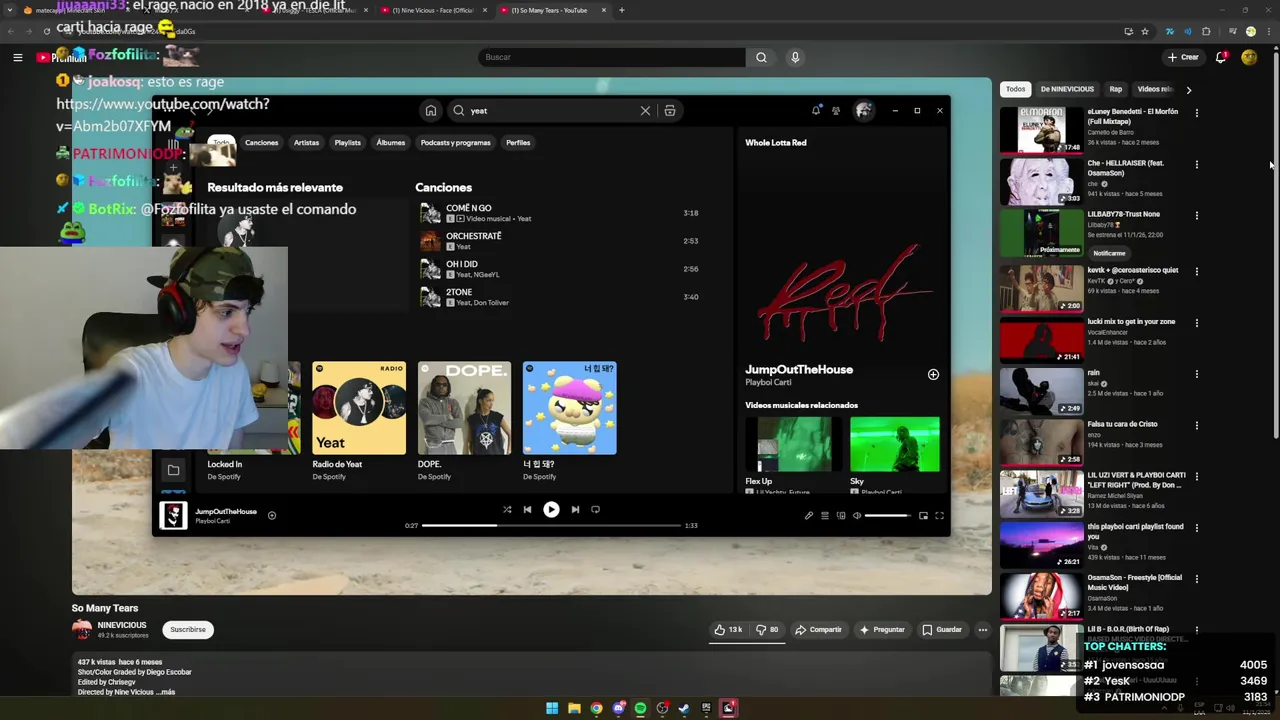Add JumpOutTheHouse to liked from player bar
The width and height of the screenshot is (1280, 720).
[271, 516]
